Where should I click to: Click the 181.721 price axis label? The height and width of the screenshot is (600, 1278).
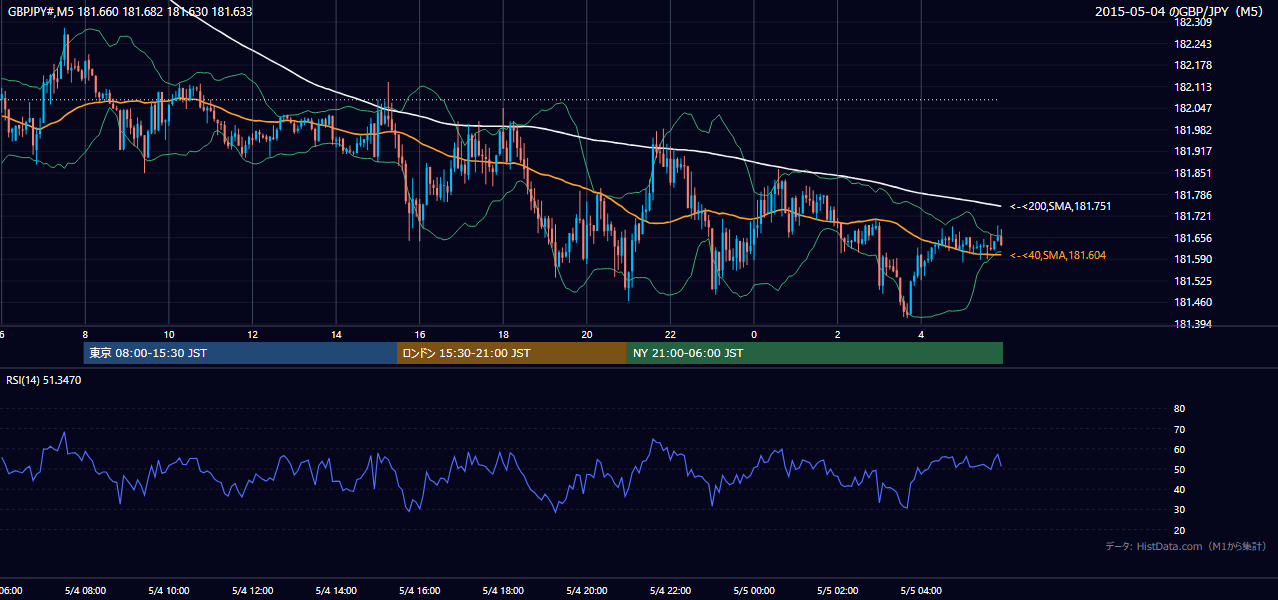click(x=1193, y=216)
